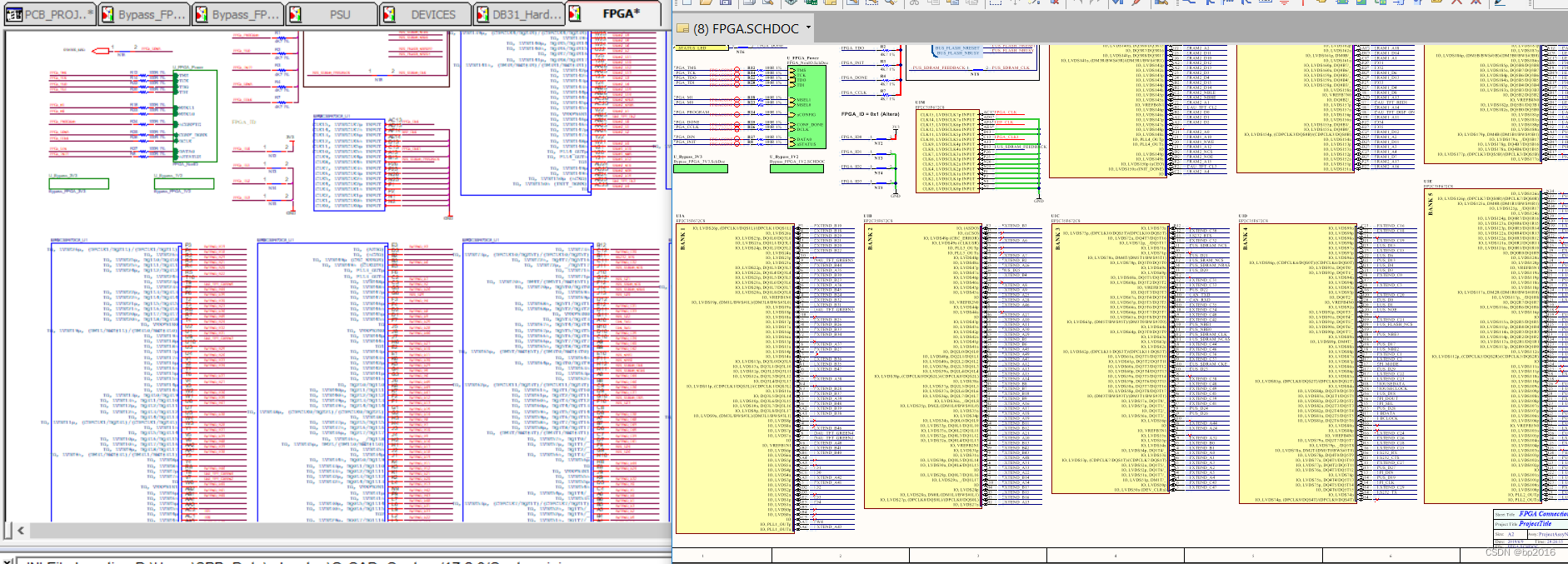Click the FPGA_DONE net label
Viewport: 1568px width, 564px height.
[854, 77]
